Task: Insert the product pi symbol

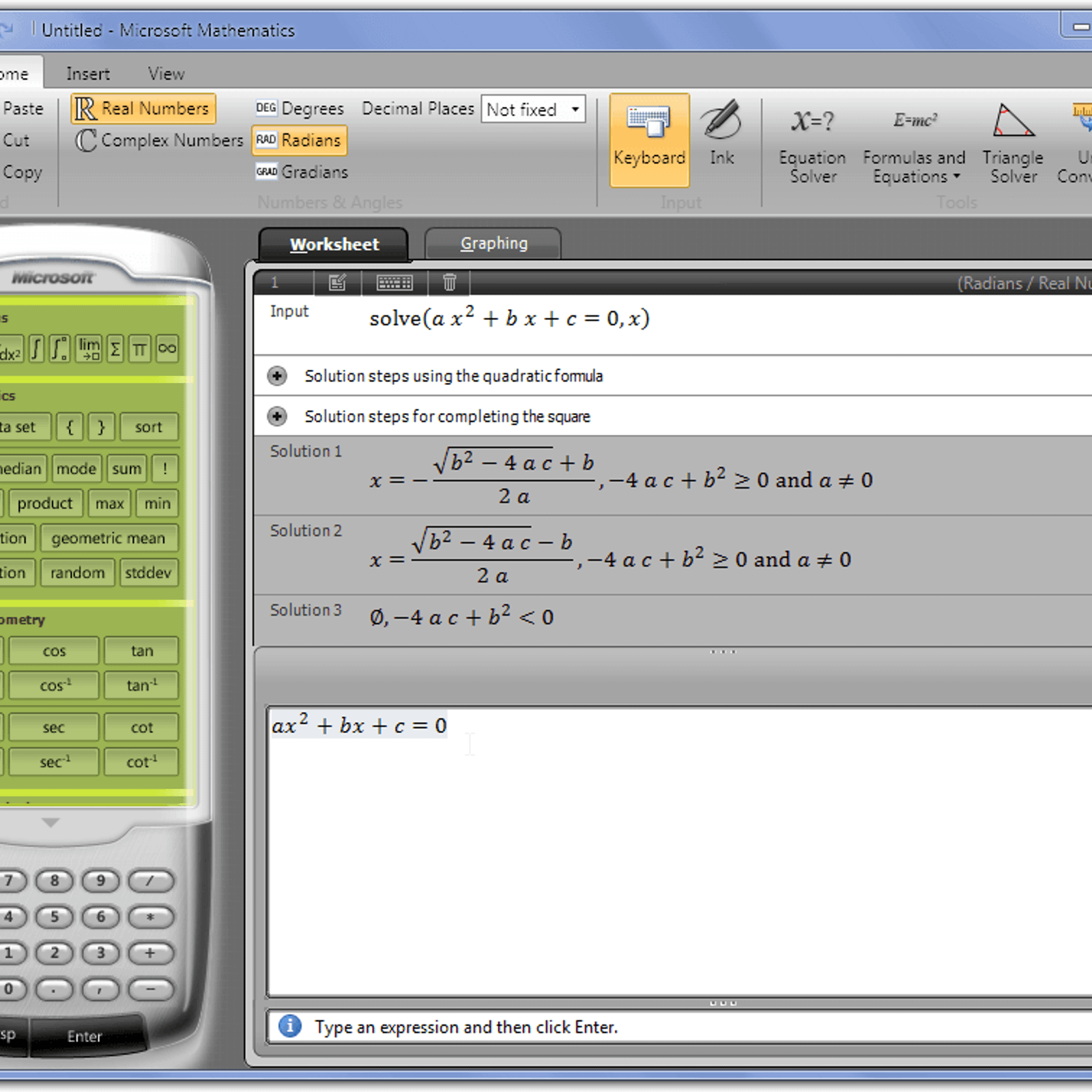Action: pos(139,349)
